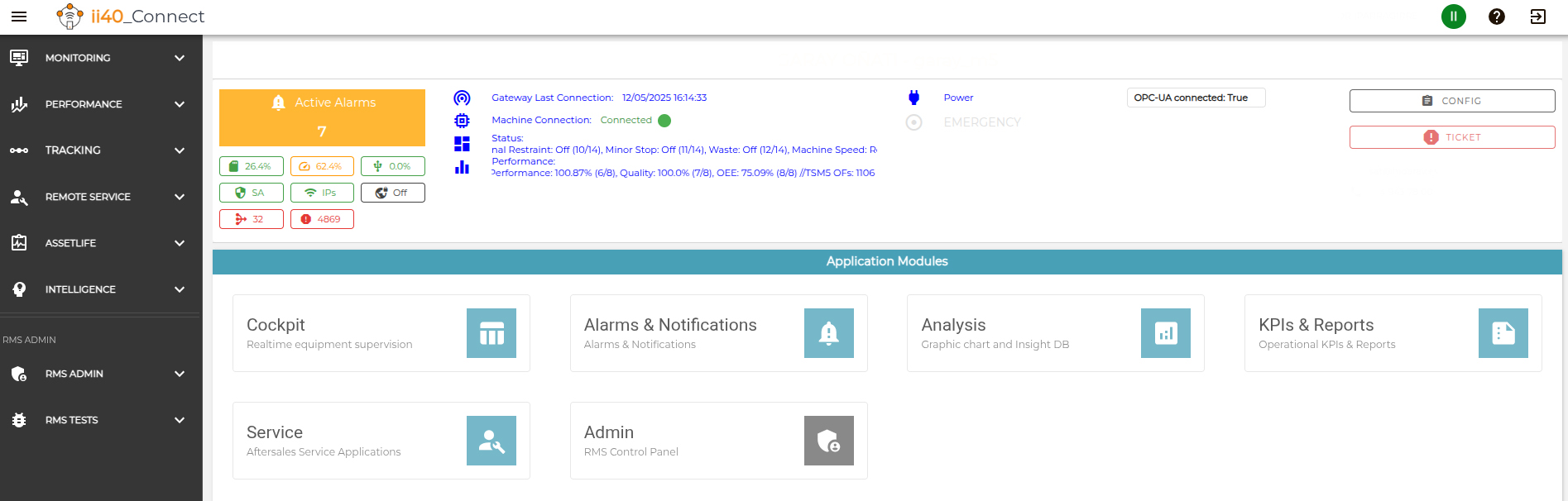The width and height of the screenshot is (1568, 501).
Task: Click the SA shield badge
Action: click(x=252, y=193)
